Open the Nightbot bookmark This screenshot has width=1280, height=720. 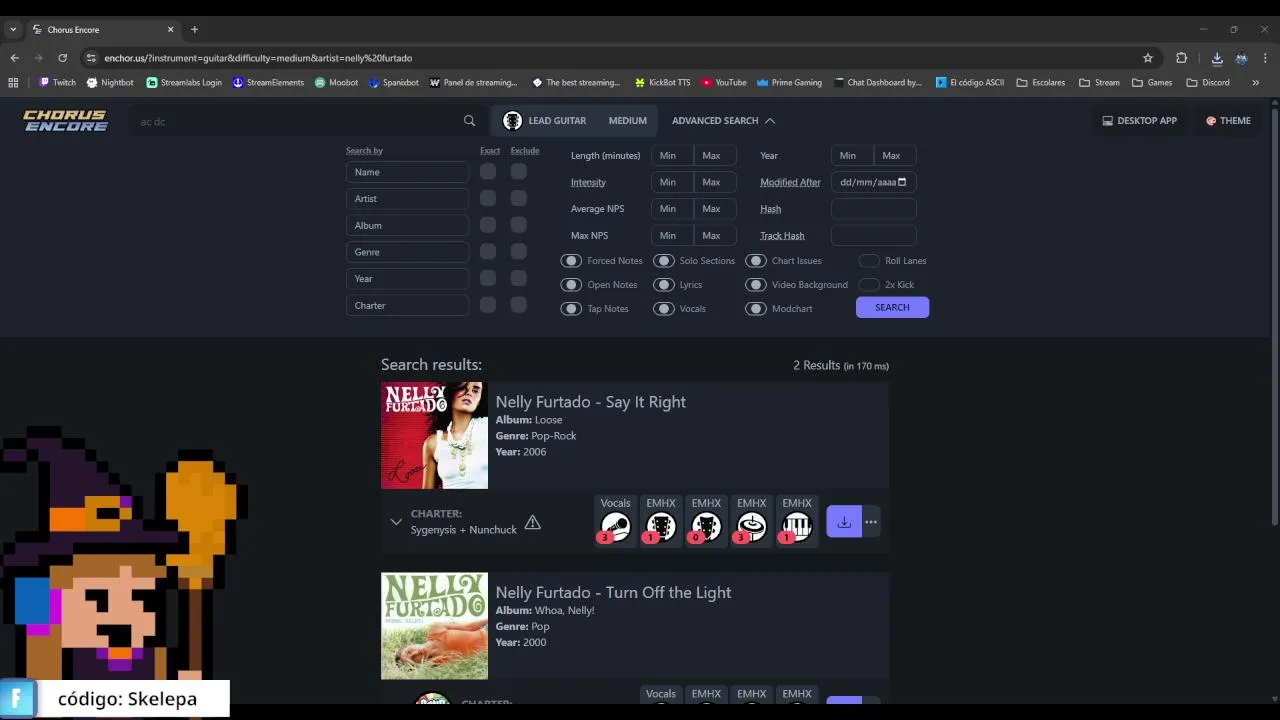pos(110,82)
